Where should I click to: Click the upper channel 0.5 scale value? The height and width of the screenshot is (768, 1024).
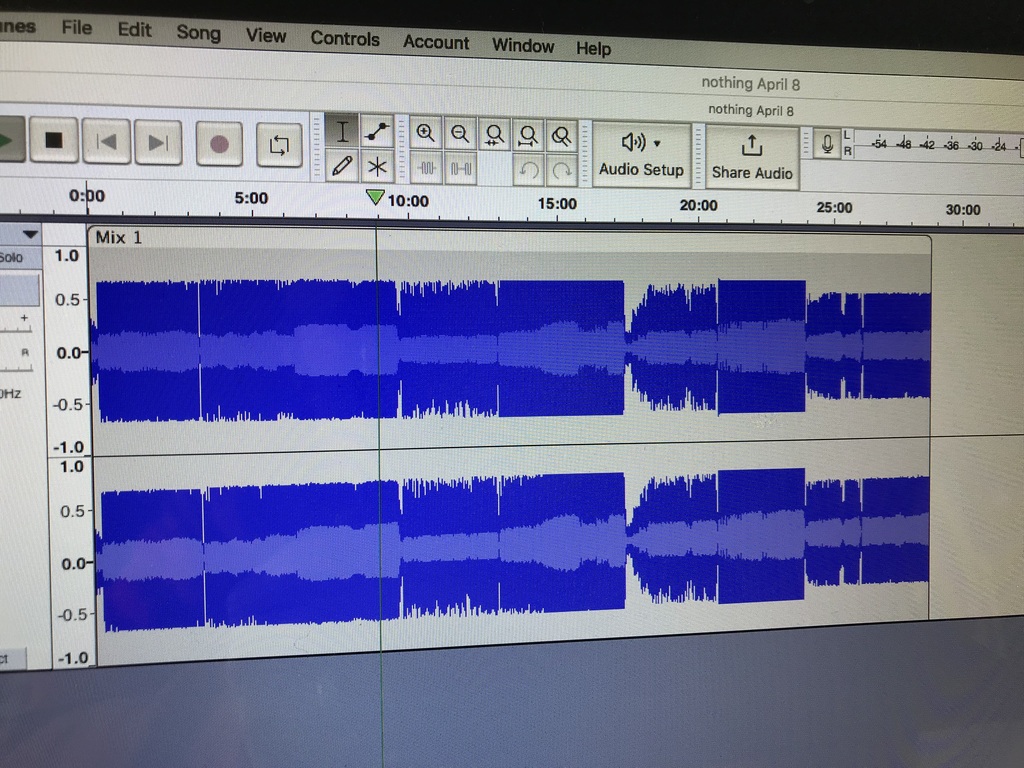tap(68, 300)
